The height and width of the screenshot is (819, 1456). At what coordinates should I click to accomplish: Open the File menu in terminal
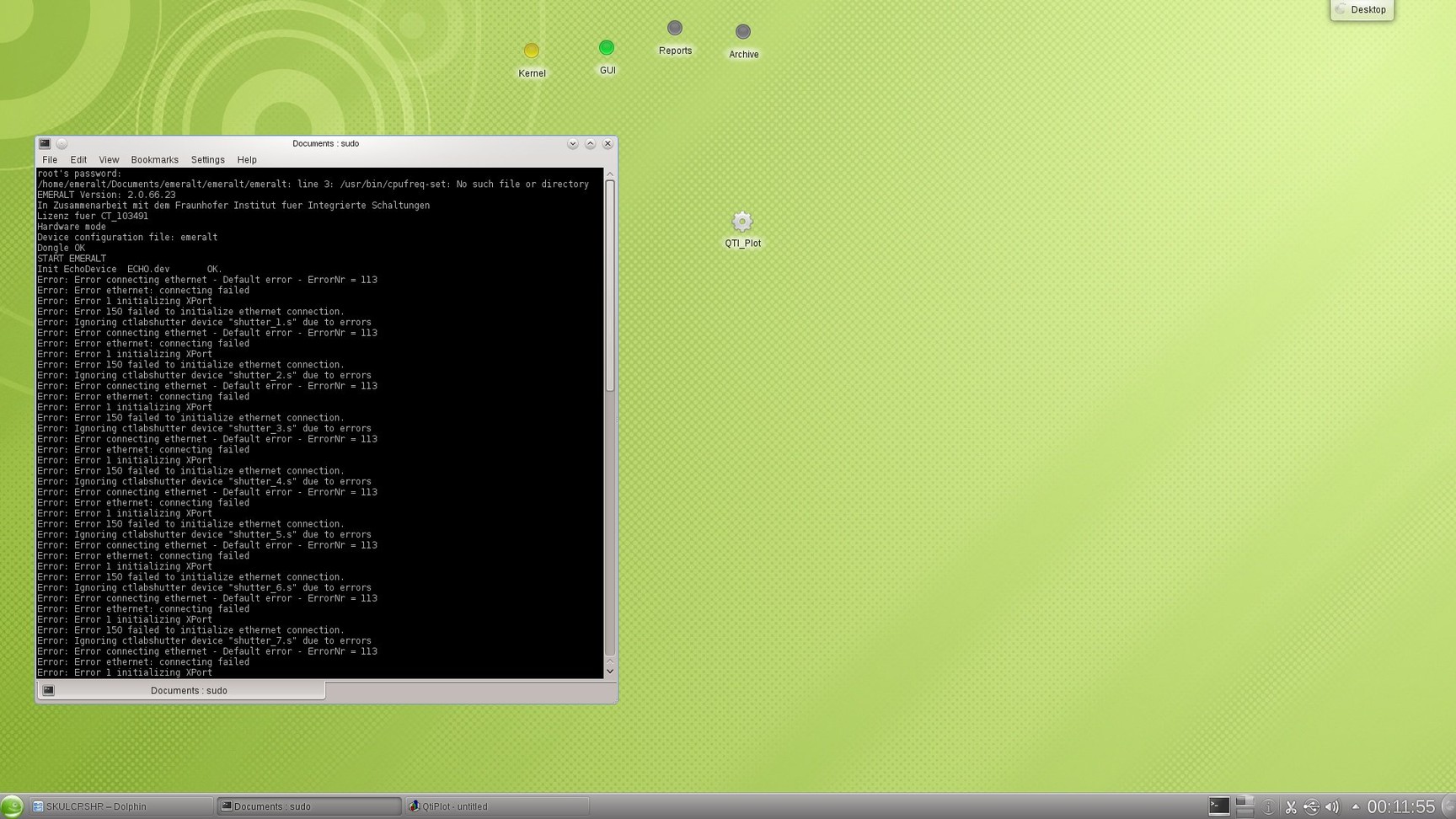click(50, 160)
